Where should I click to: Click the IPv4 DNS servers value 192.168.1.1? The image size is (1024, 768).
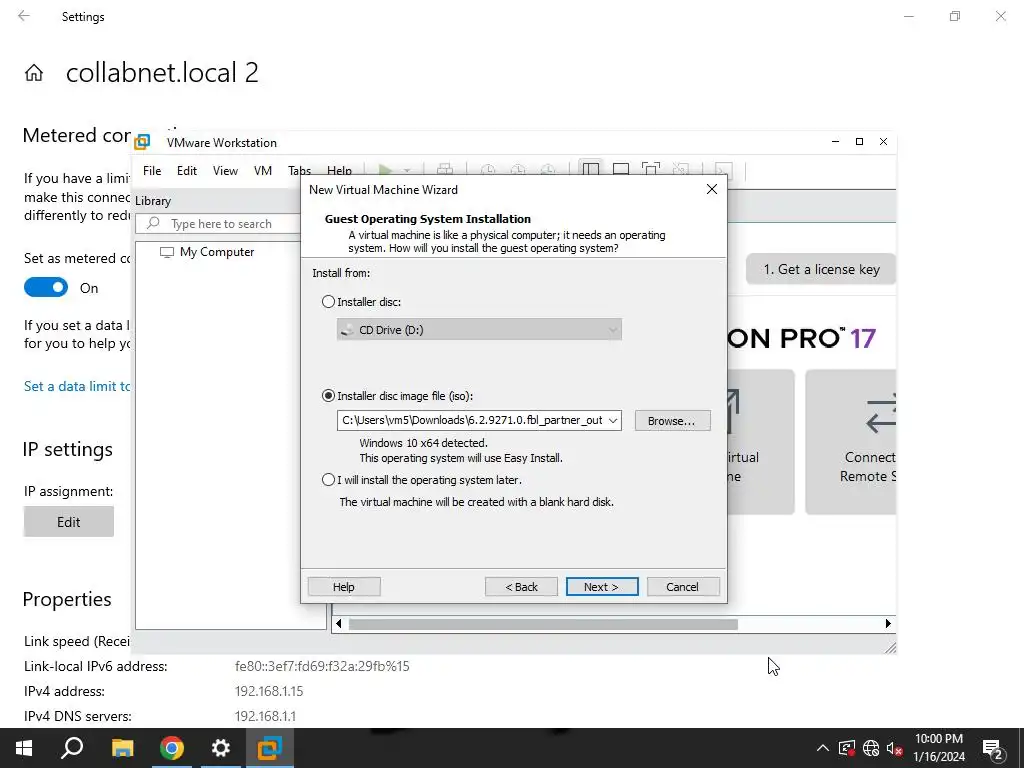click(x=265, y=716)
